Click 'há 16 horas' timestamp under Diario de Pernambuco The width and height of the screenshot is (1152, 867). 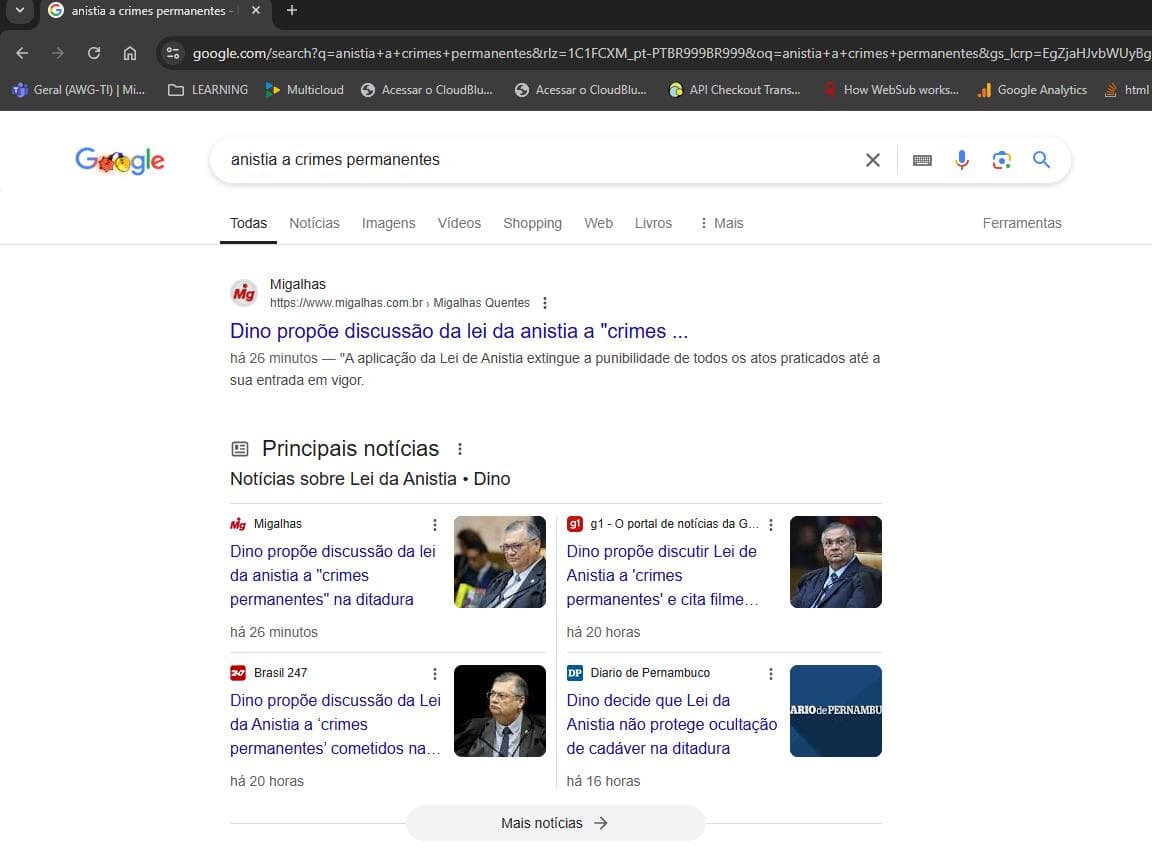coord(603,781)
